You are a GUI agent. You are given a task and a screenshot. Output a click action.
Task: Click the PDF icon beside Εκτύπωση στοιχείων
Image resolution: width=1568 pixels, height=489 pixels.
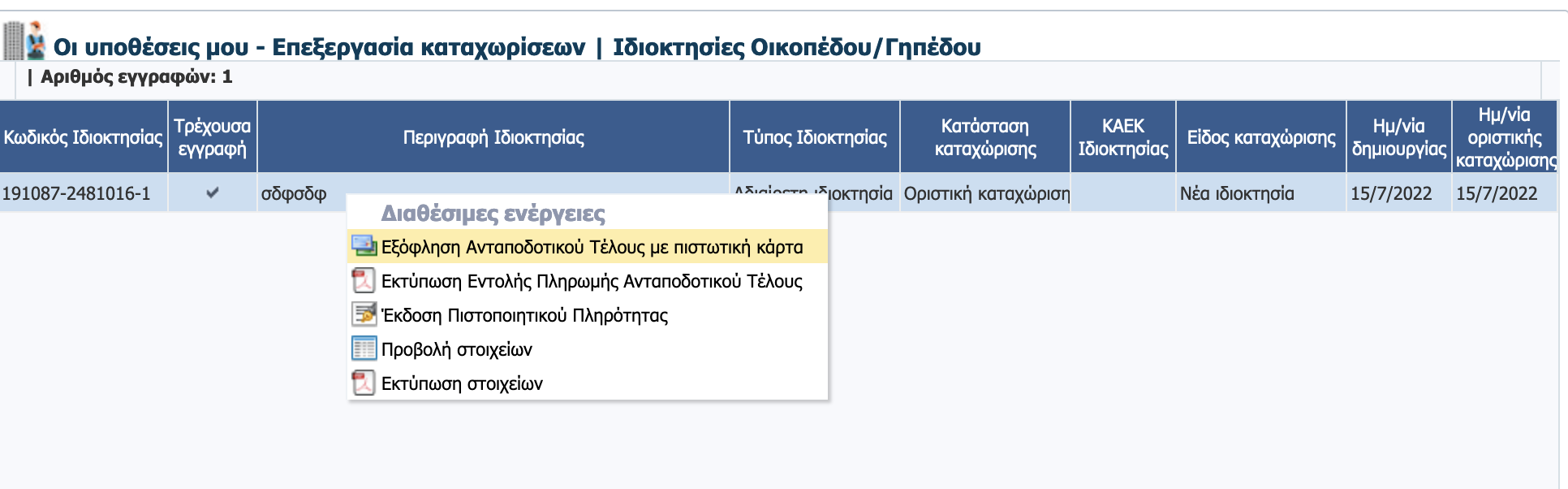click(363, 383)
